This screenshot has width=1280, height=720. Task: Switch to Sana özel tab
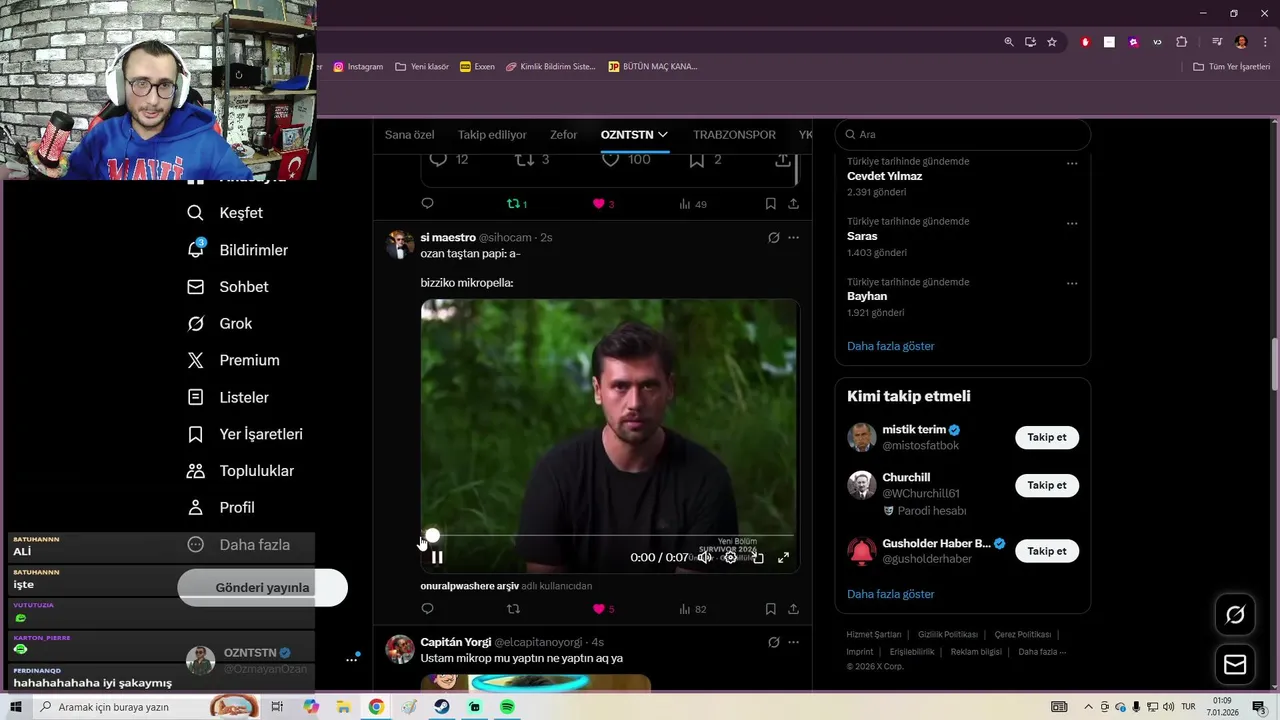point(410,135)
